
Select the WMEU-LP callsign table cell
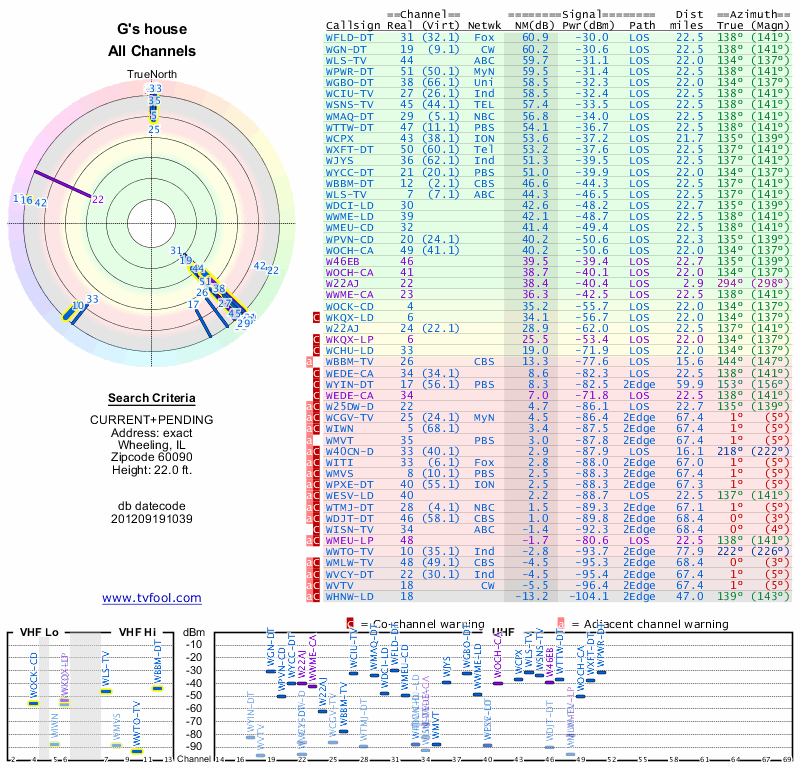pyautogui.click(x=349, y=541)
